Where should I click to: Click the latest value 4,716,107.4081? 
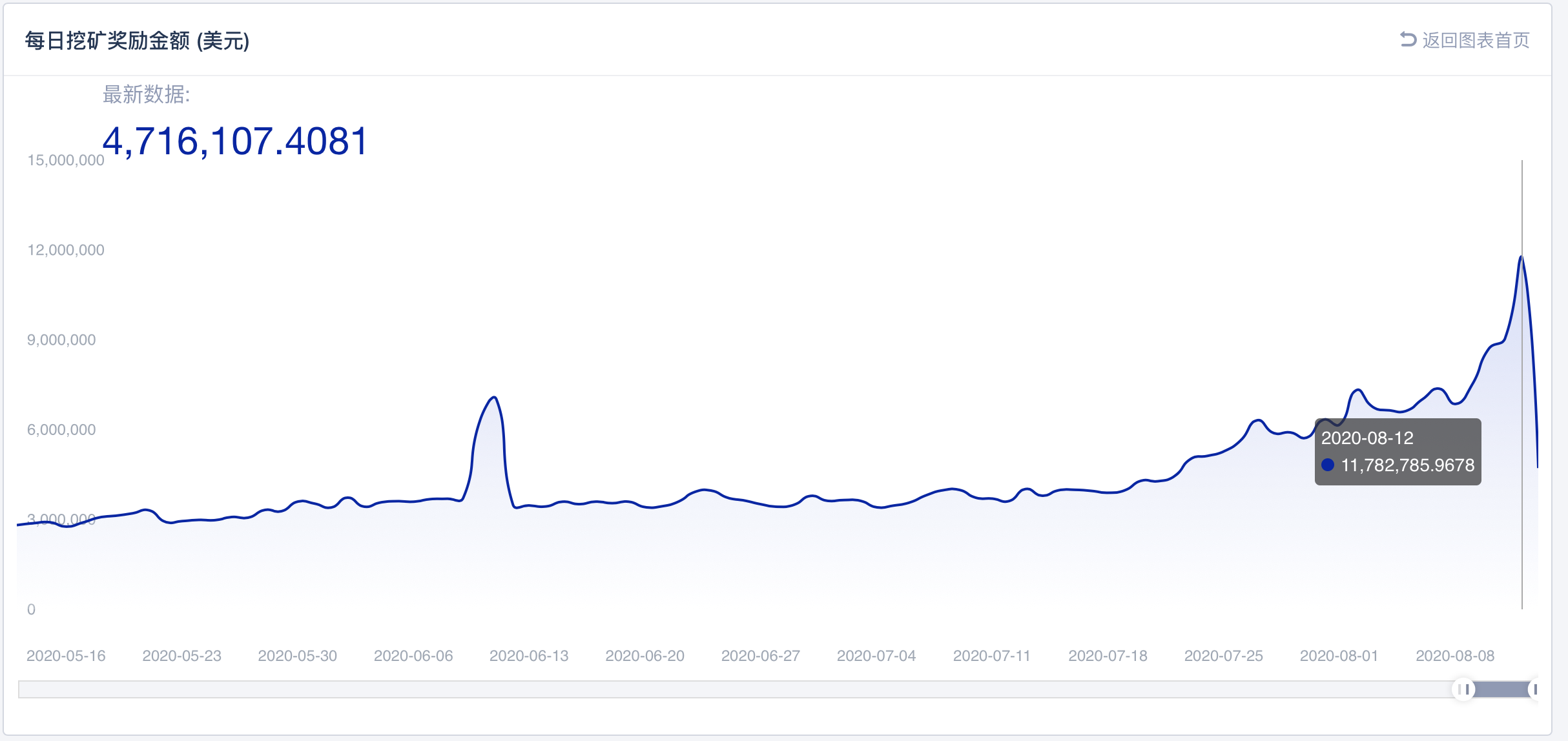pos(235,141)
